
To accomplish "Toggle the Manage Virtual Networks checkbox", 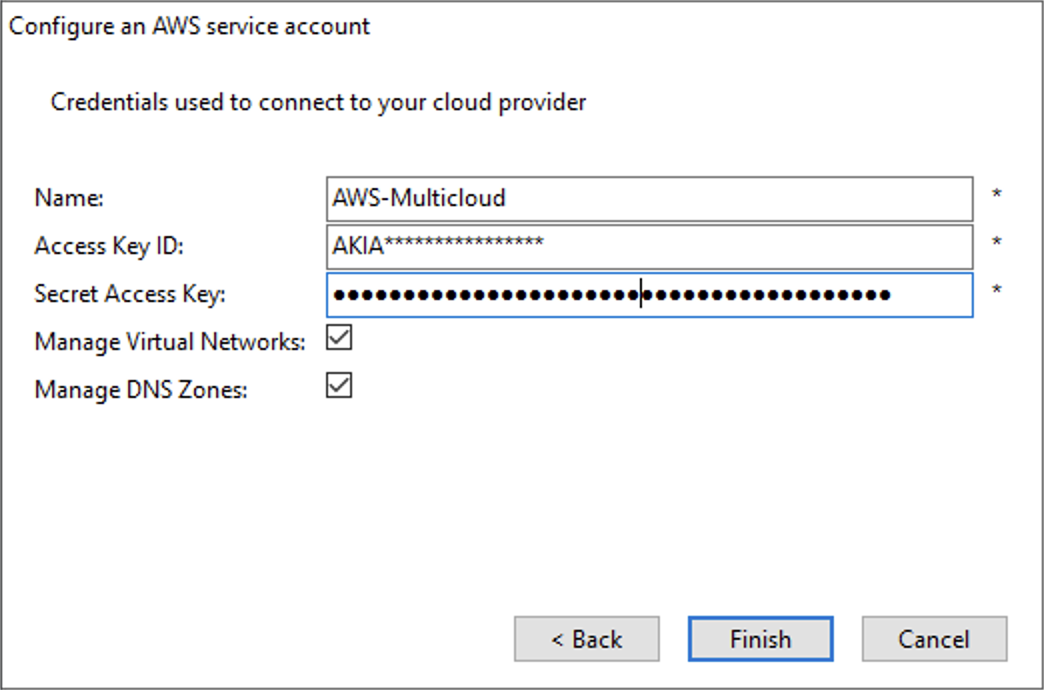I will click(340, 339).
